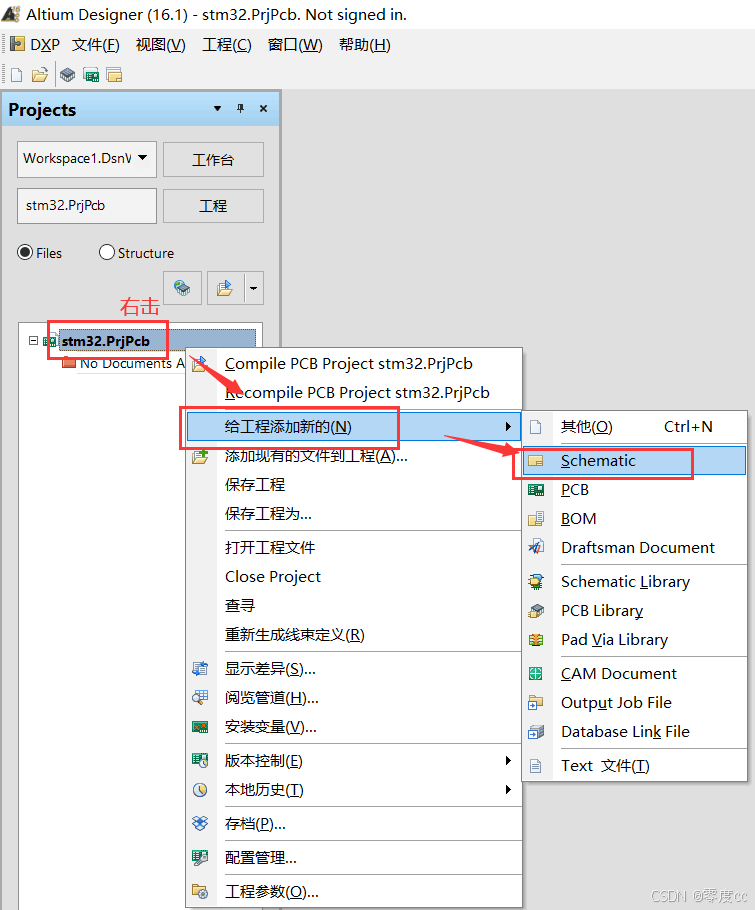Click the Schematic Library icon
The image size is (755, 910).
coord(536,582)
